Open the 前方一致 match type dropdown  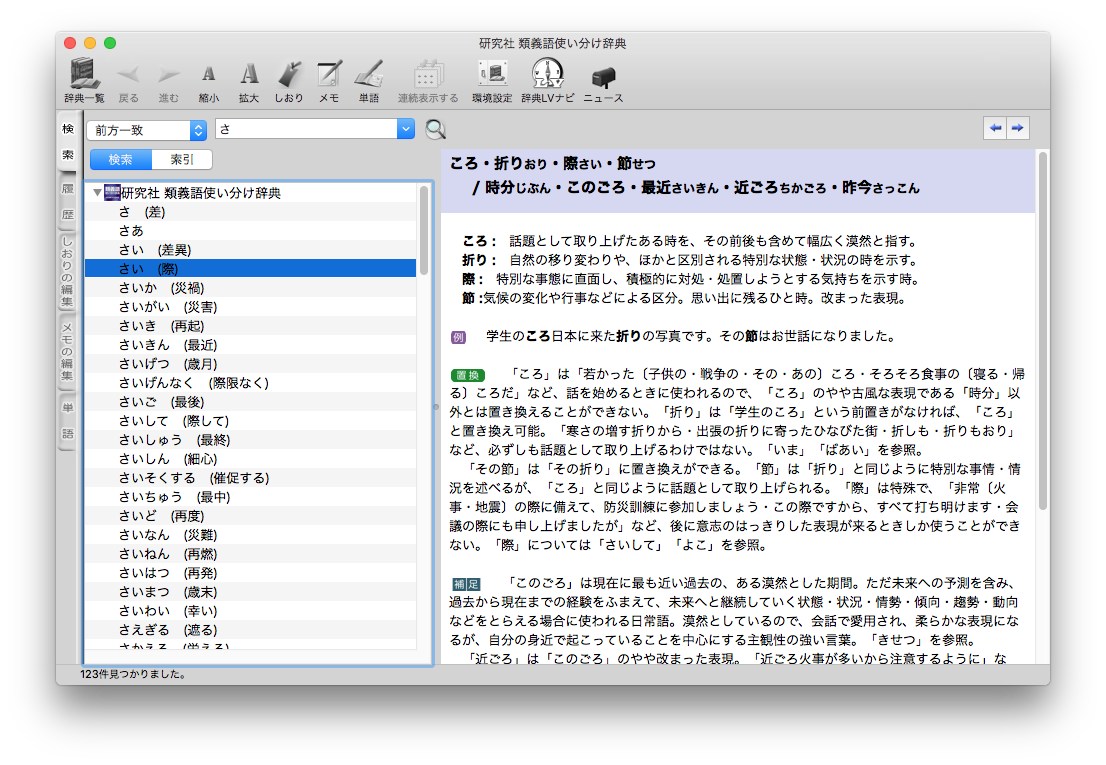point(146,130)
